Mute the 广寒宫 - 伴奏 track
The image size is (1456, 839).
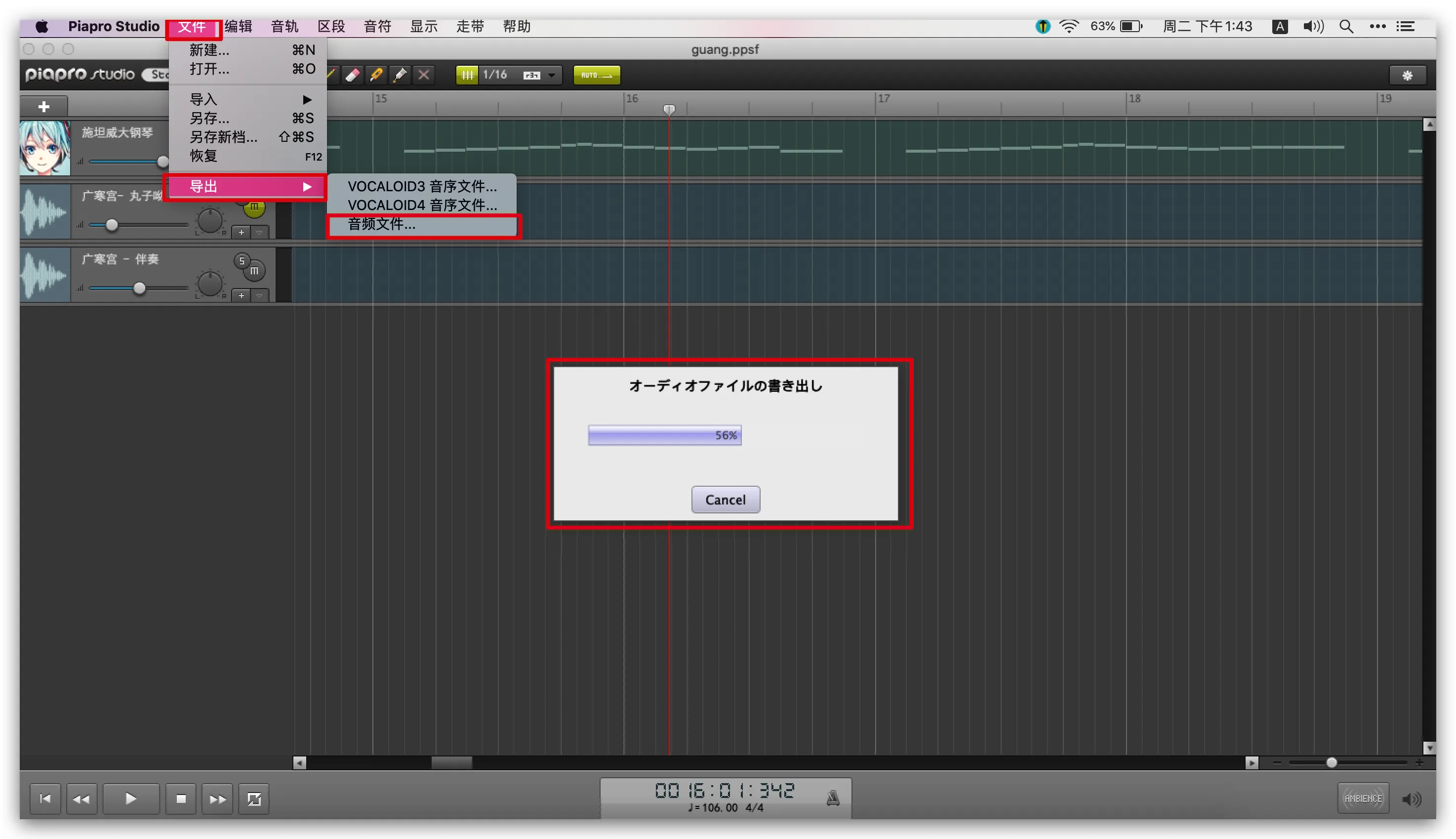point(254,271)
